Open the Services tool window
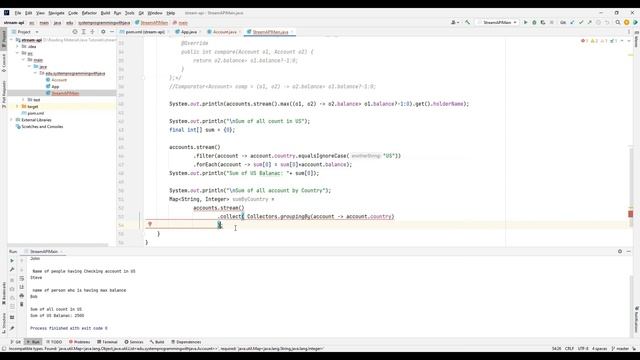Image resolution: width=640 pixels, height=360 pixels. tap(134, 342)
